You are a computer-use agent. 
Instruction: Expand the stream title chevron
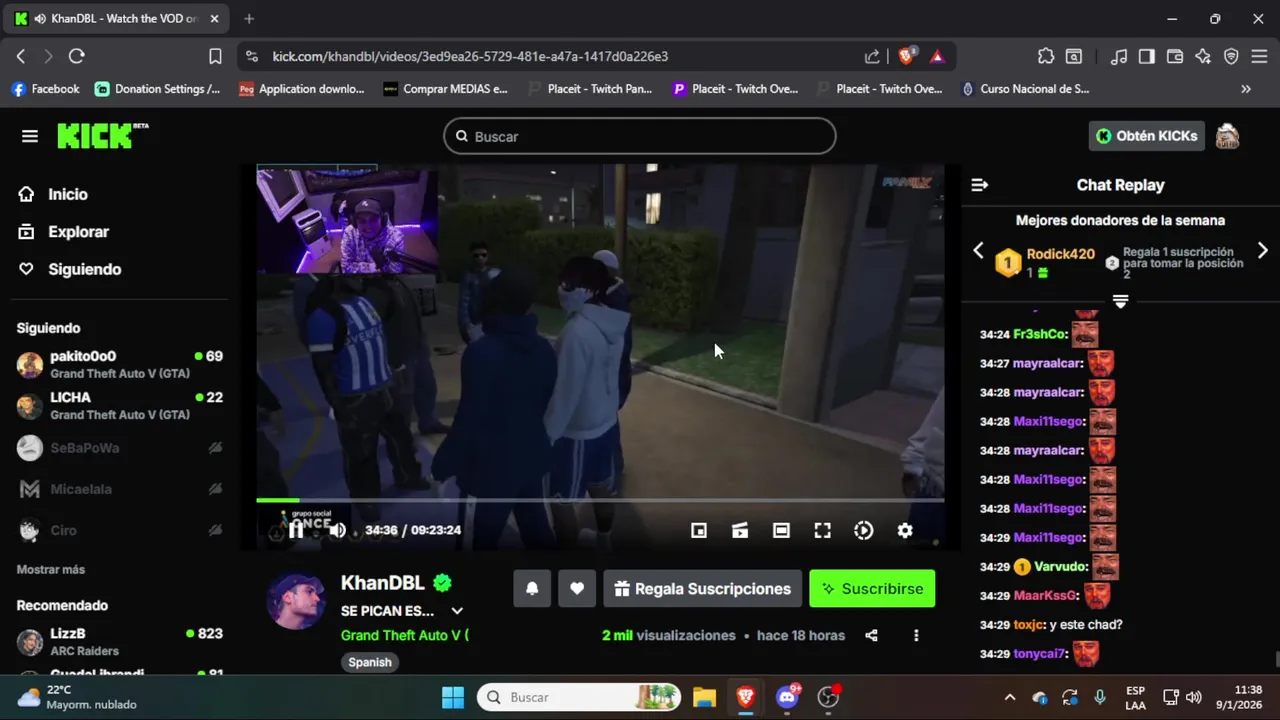pyautogui.click(x=457, y=611)
